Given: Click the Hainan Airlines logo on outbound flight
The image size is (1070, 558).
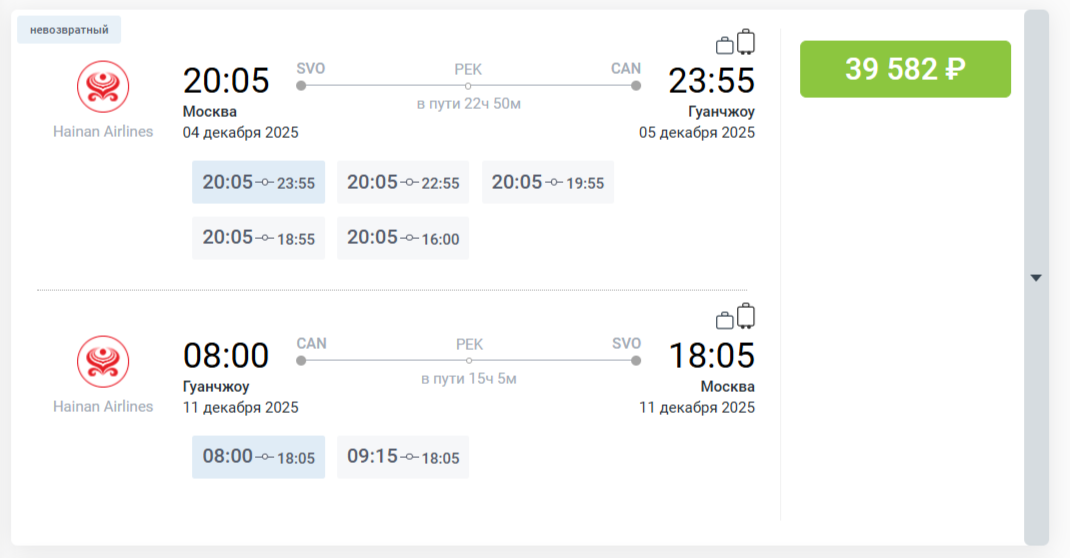Looking at the screenshot, I should point(103,87).
